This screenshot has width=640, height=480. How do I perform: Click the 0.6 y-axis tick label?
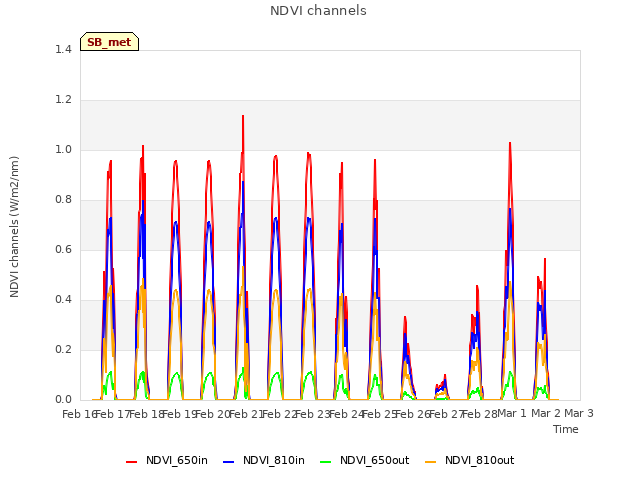pos(63,249)
